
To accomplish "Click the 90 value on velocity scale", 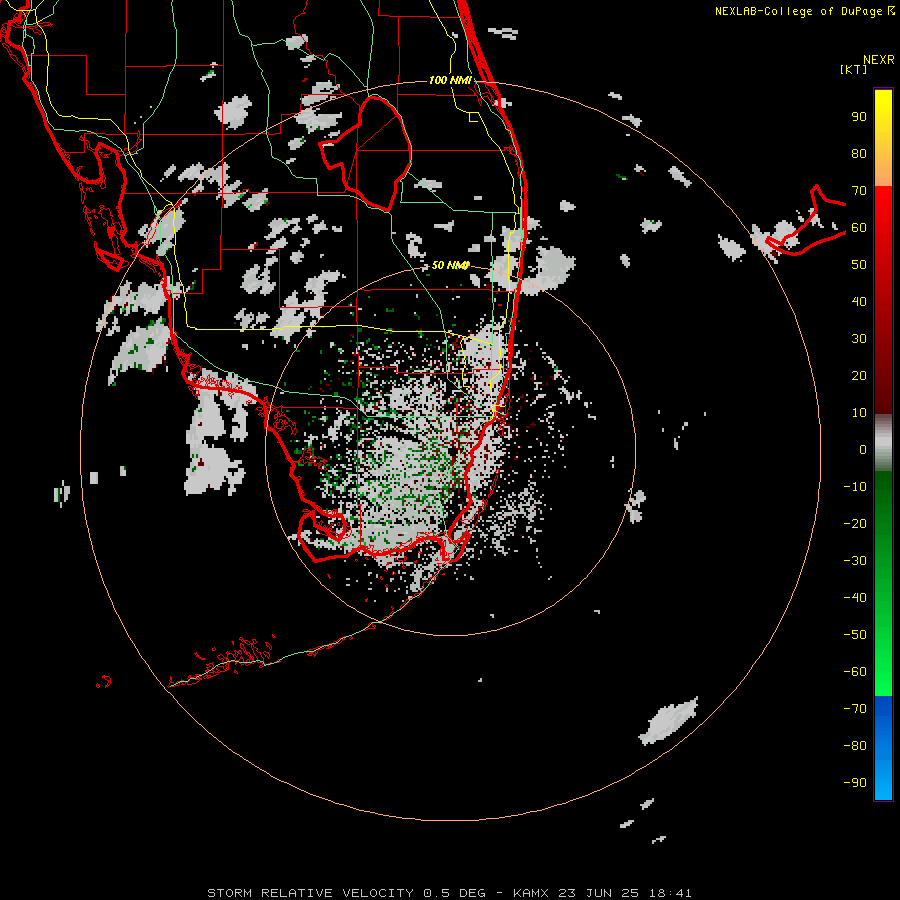I will (x=859, y=117).
